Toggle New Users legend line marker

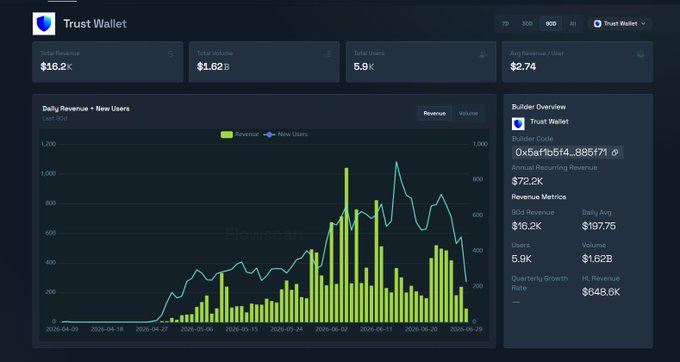pos(269,134)
